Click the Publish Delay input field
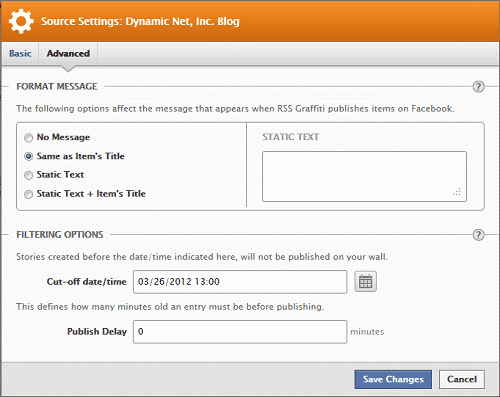 [240, 332]
